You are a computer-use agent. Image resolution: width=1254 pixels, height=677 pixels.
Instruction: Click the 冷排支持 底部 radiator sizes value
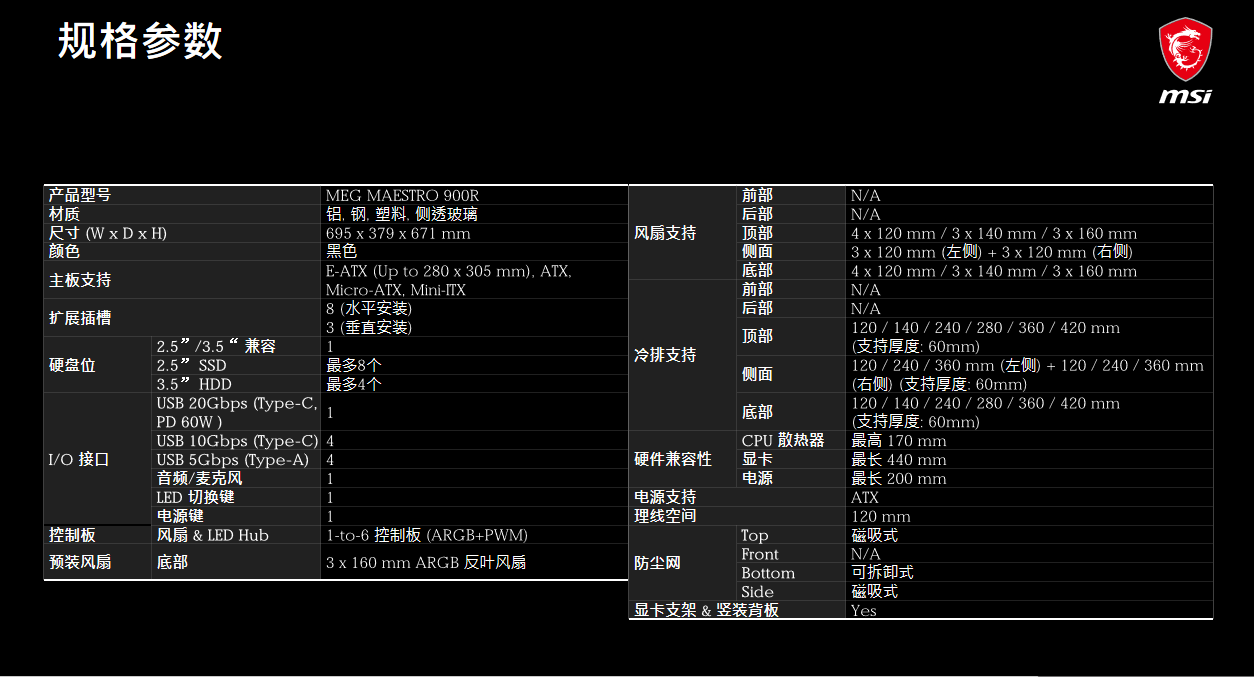[x=986, y=412]
